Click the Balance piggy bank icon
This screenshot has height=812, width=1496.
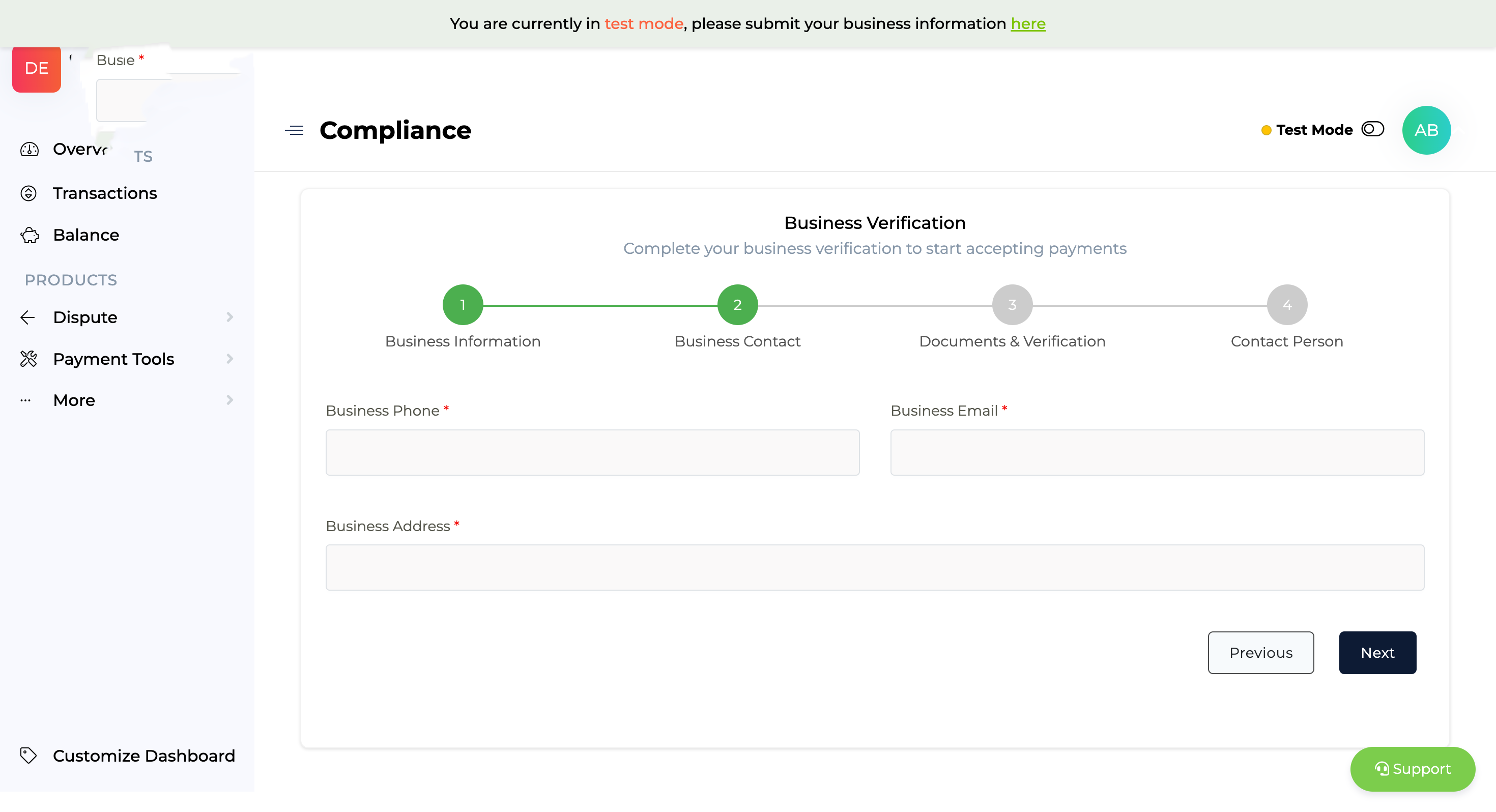[29, 235]
